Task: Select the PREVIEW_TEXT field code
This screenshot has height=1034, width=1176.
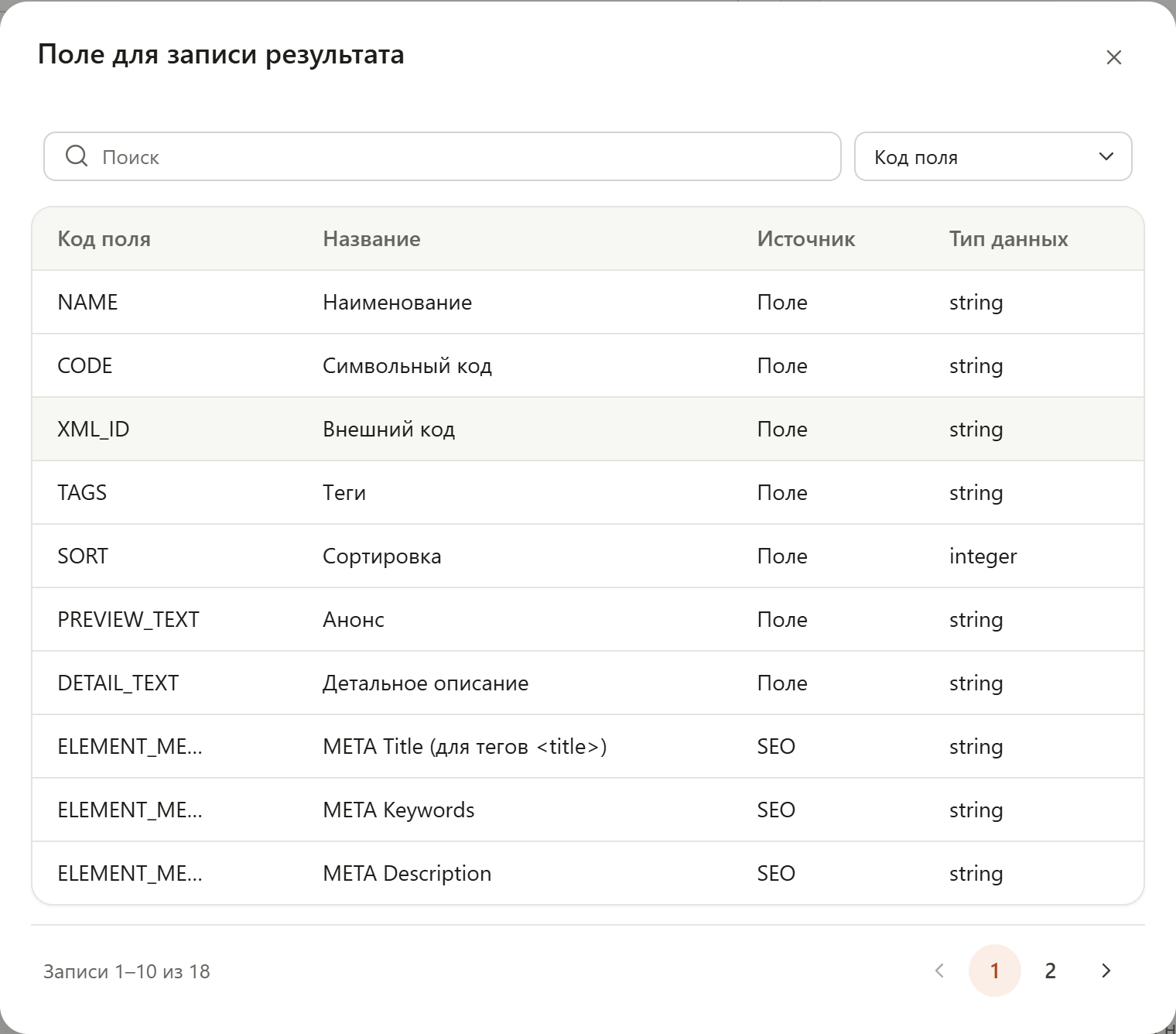Action: [x=128, y=619]
